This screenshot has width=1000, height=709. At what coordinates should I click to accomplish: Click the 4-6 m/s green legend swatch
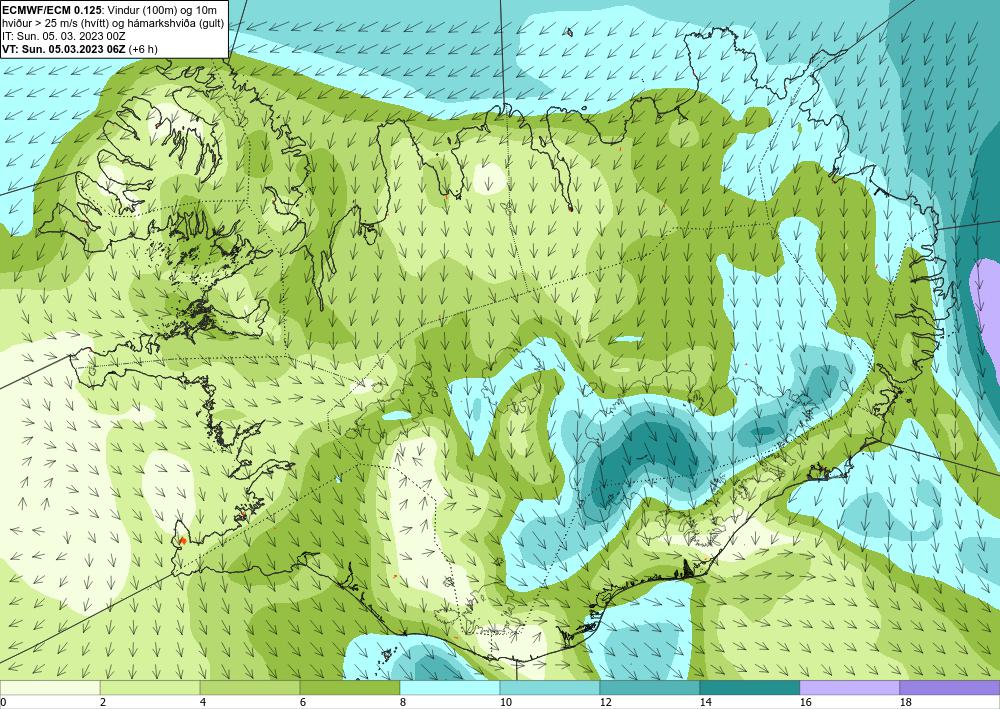point(250,687)
